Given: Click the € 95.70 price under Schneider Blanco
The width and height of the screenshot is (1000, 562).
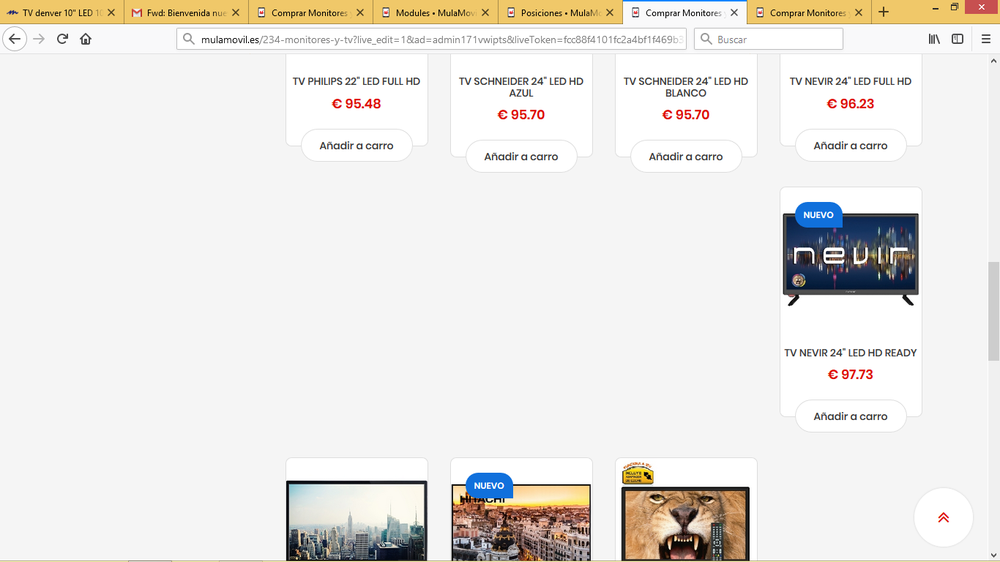Looking at the screenshot, I should (x=686, y=115).
